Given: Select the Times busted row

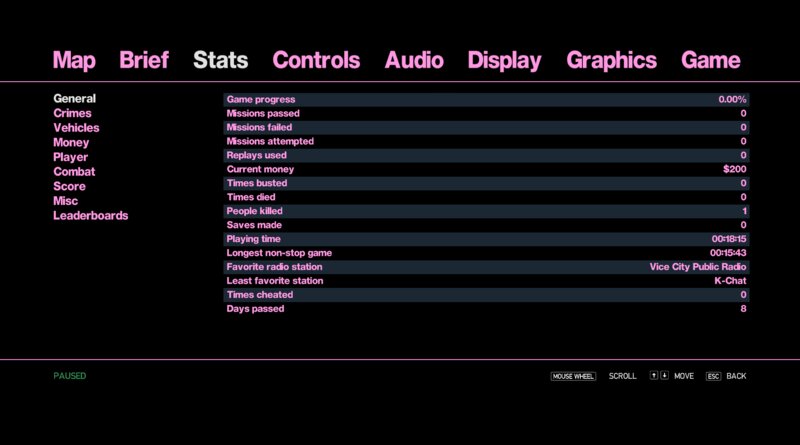Looking at the screenshot, I should [x=486, y=183].
